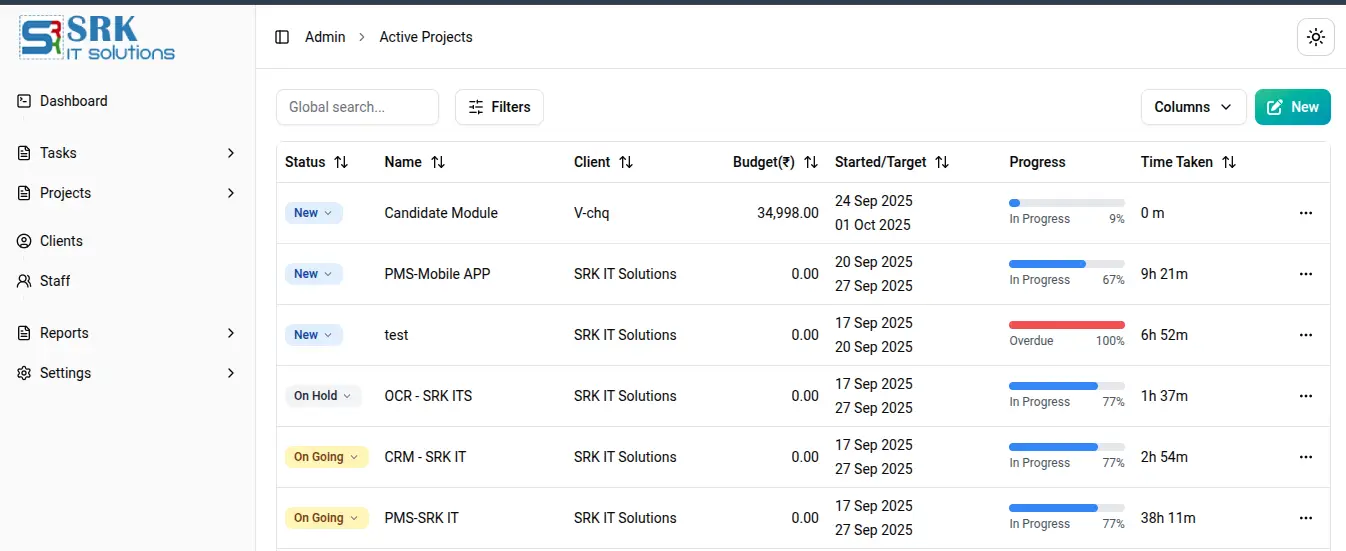Expand the Tasks sidebar menu

tap(231, 153)
